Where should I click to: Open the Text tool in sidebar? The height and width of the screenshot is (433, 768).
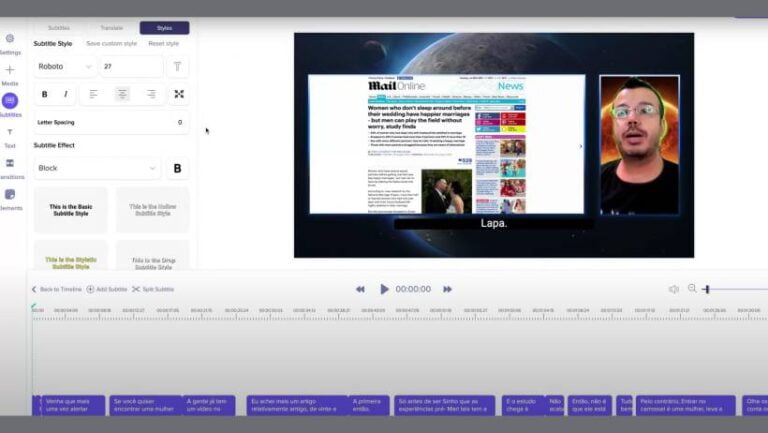pyautogui.click(x=10, y=133)
